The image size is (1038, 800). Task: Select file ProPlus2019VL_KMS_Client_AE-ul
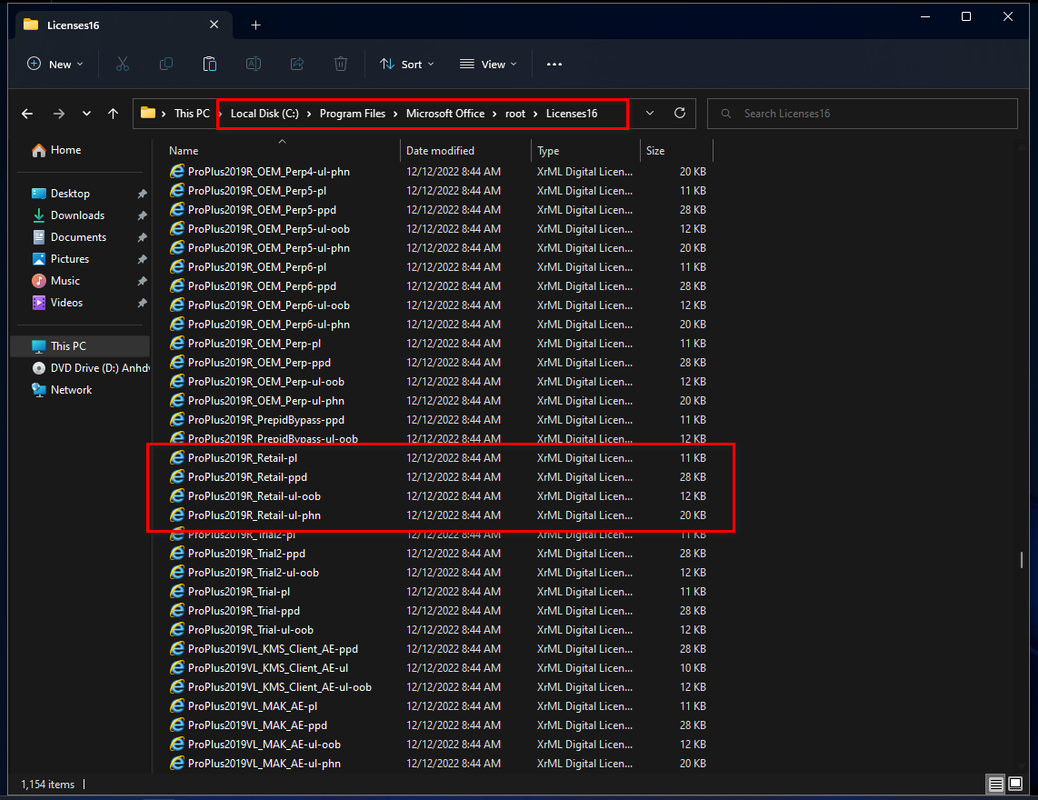(x=437, y=668)
